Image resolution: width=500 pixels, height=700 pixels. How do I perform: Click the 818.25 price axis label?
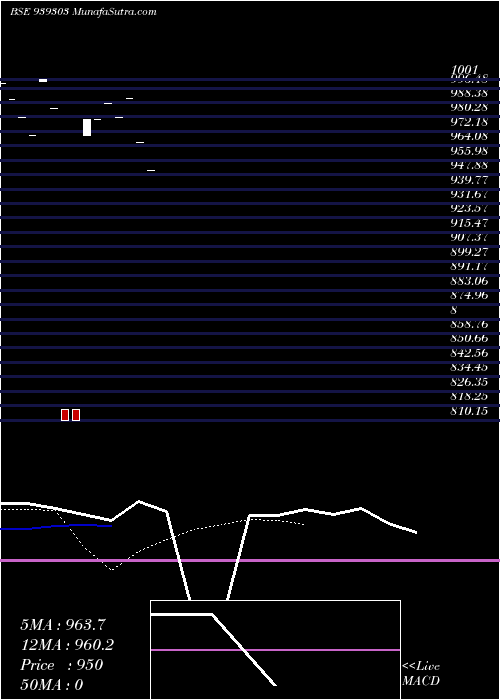click(469, 396)
